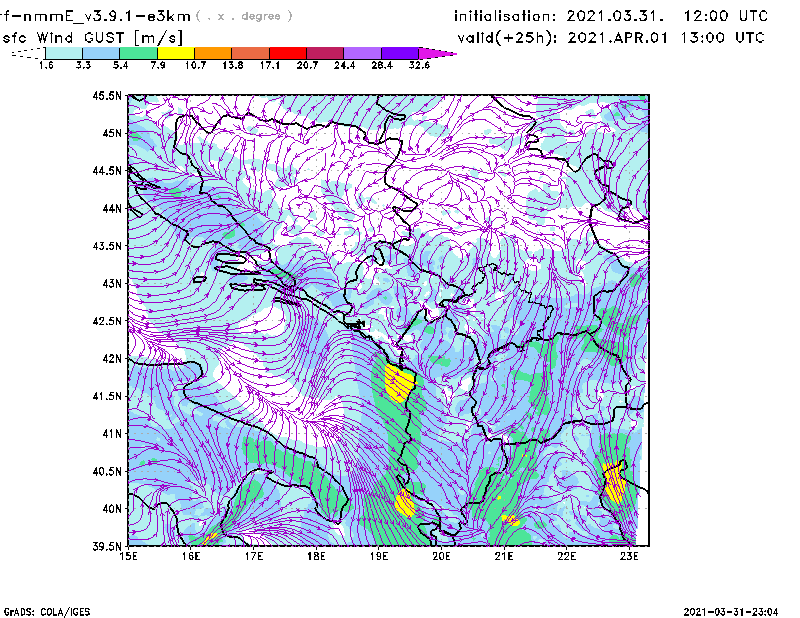Click the 40.5N latitude axis label
Image resolution: width=800 pixels, height=618 pixels.
pos(108,471)
